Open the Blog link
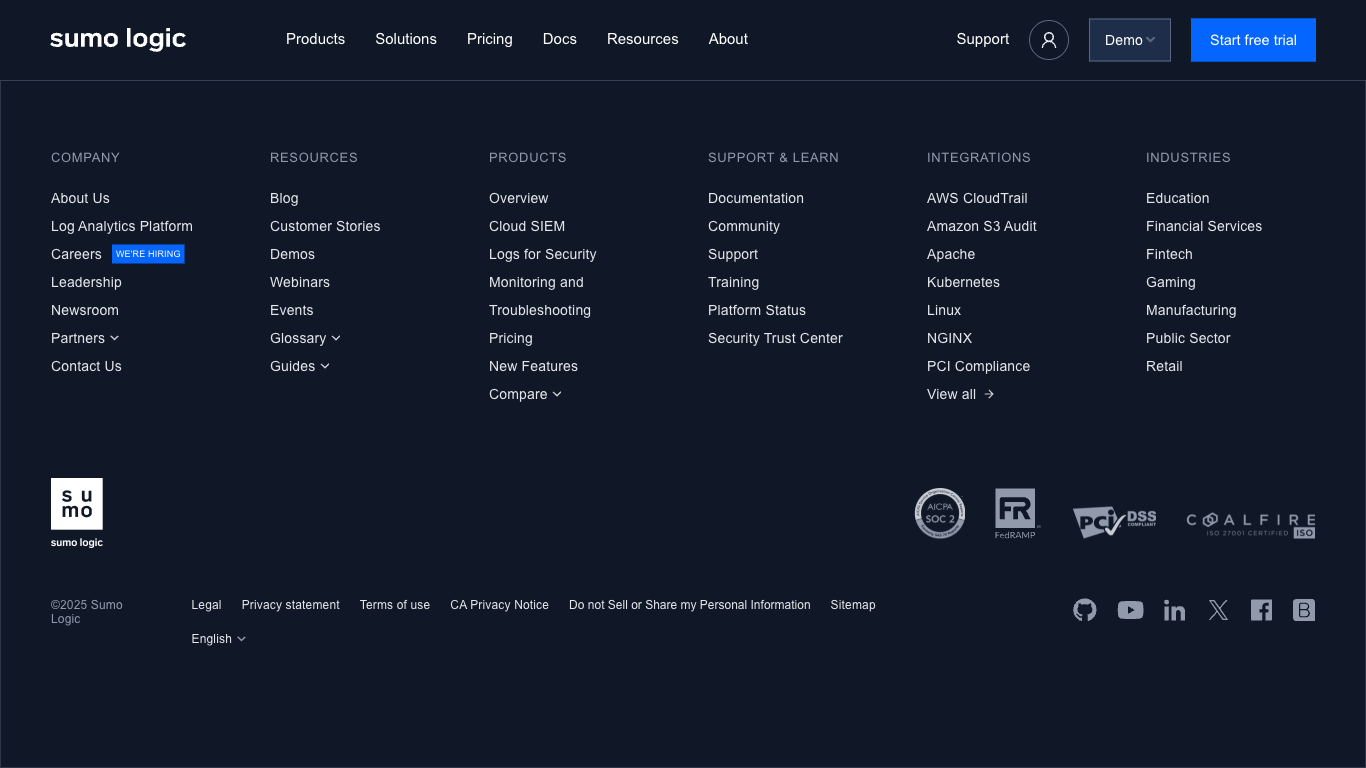 284,198
